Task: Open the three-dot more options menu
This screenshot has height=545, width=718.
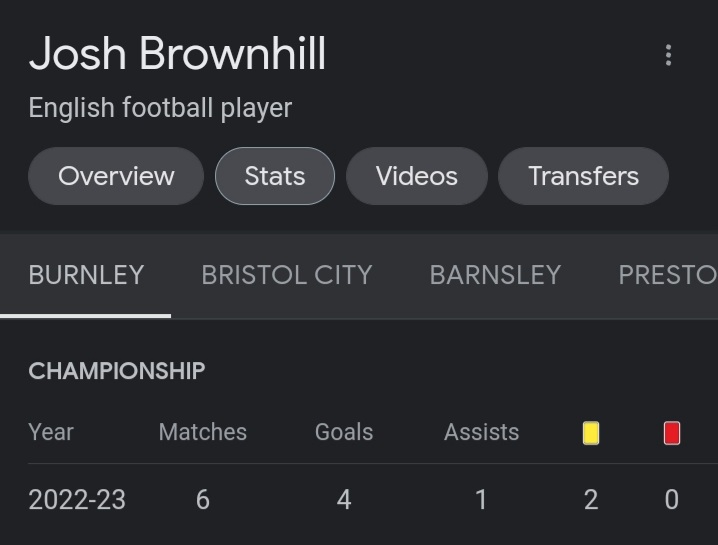Action: point(668,55)
